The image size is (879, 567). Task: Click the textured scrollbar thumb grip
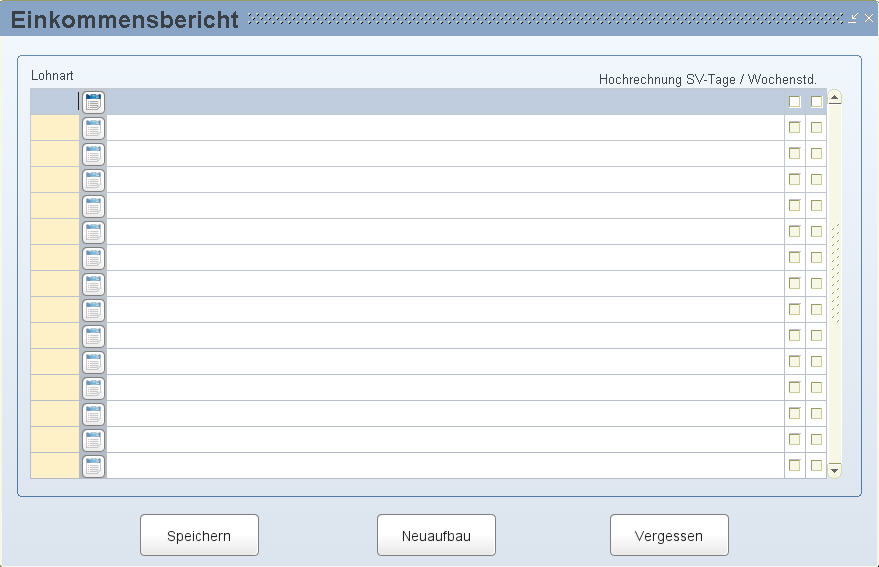pyautogui.click(x=835, y=273)
